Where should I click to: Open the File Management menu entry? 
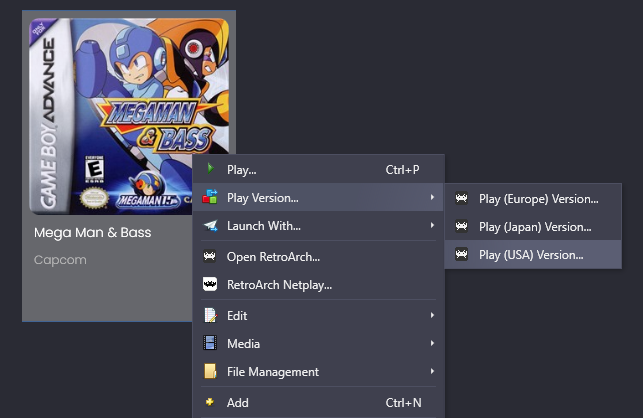point(318,371)
